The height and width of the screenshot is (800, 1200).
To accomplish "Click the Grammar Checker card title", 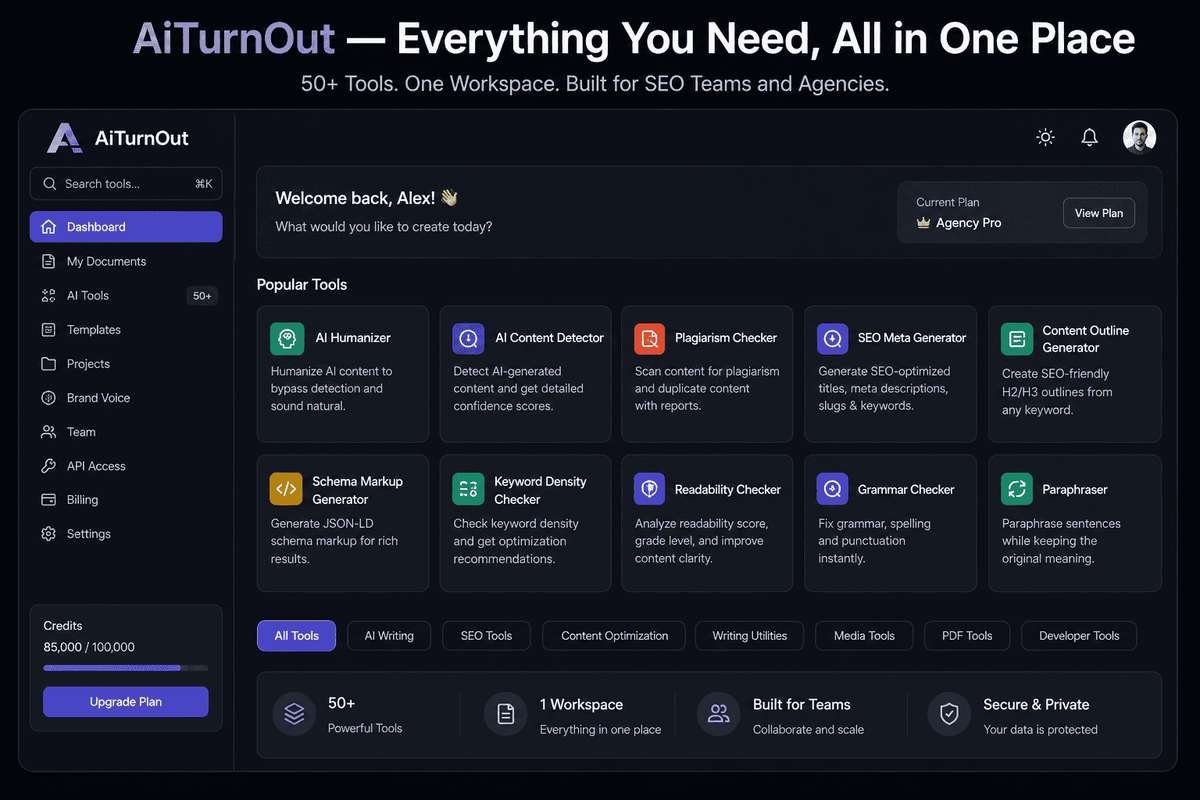I will click(906, 490).
